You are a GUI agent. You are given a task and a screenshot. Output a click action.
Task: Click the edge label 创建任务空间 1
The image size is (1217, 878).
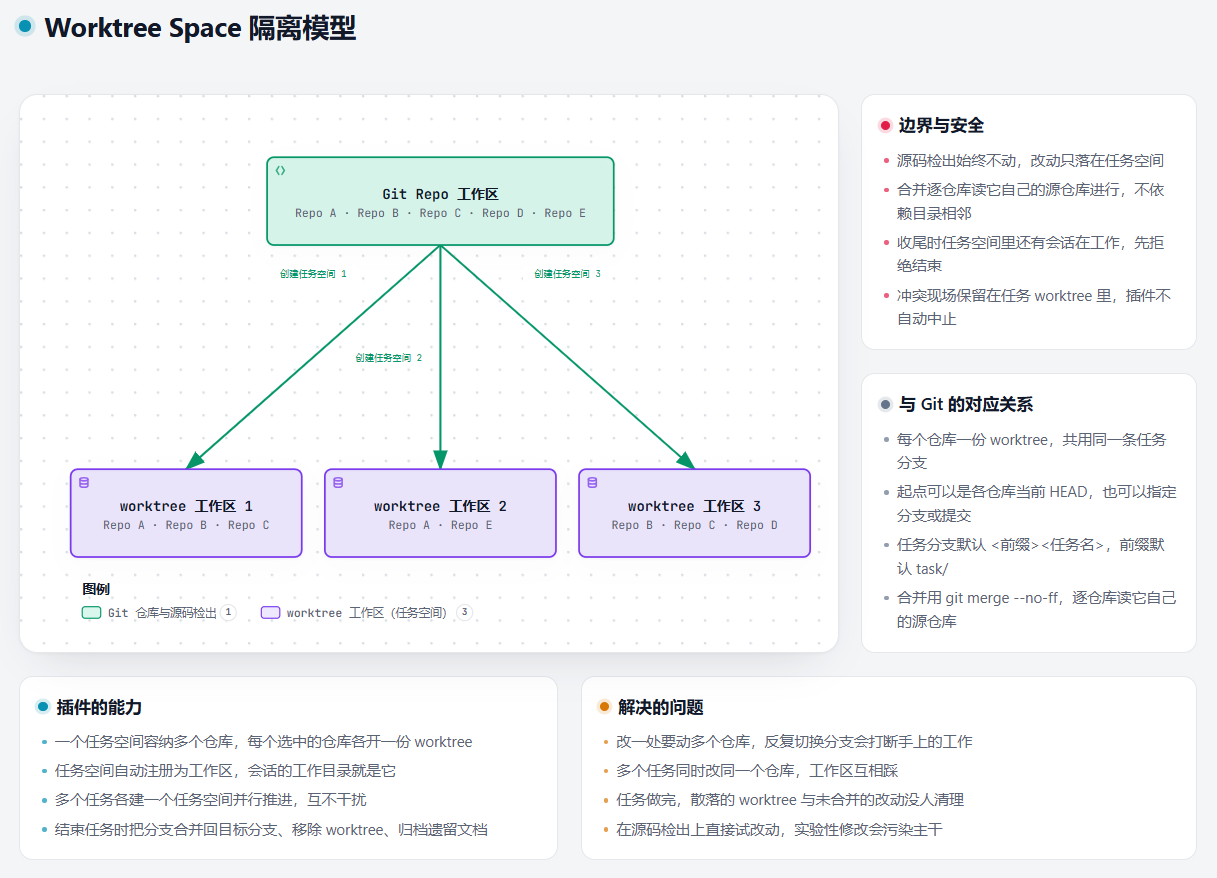tap(313, 273)
